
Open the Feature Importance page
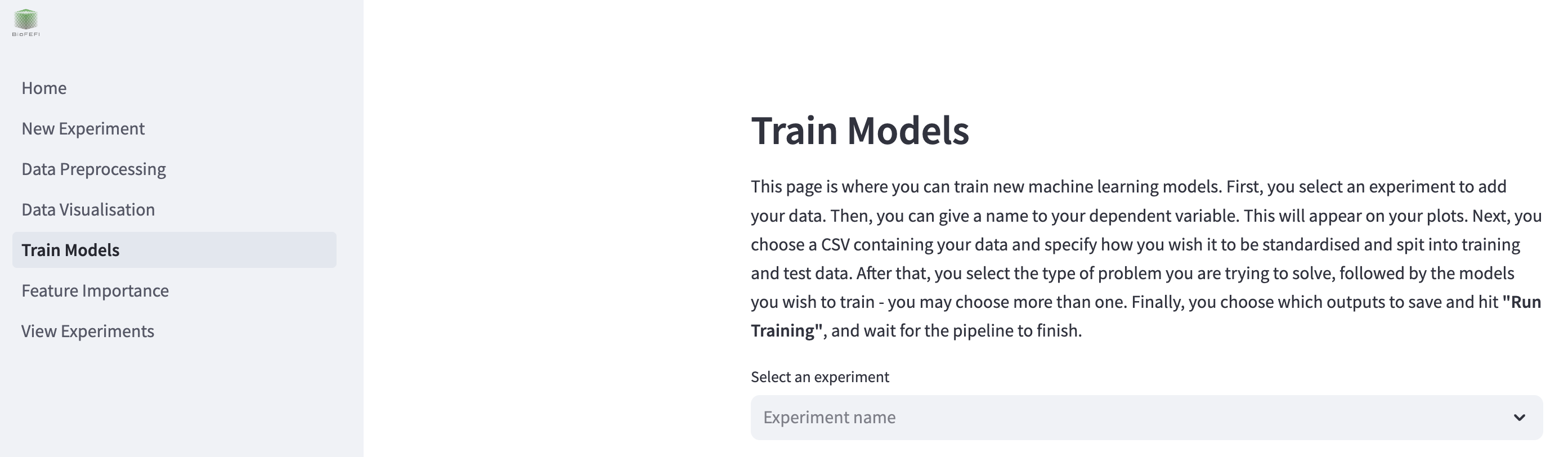(95, 290)
